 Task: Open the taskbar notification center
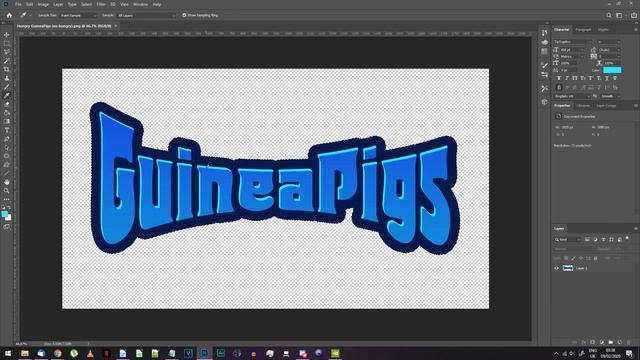pos(630,353)
